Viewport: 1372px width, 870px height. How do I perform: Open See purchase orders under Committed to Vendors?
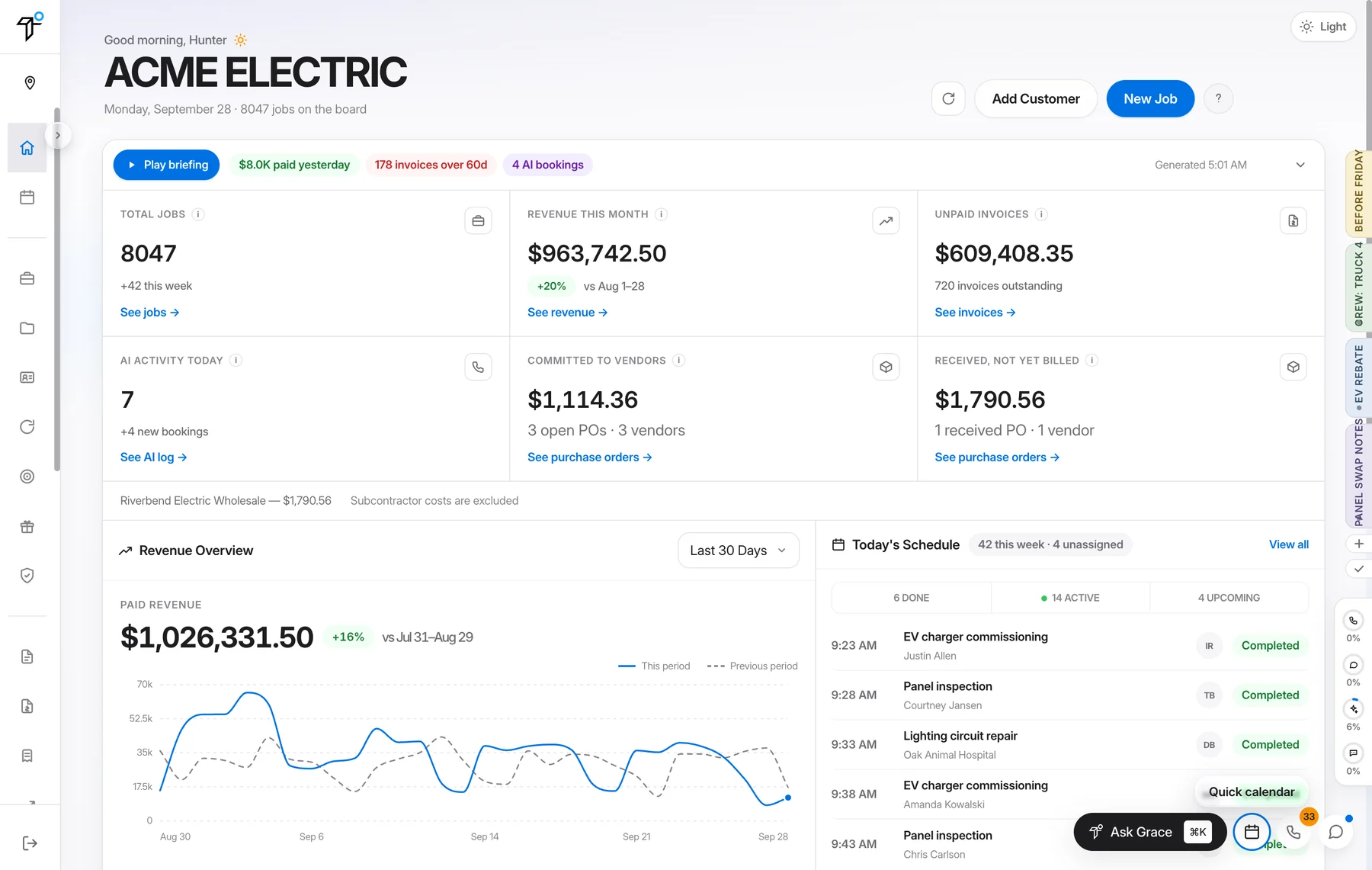pyautogui.click(x=589, y=457)
